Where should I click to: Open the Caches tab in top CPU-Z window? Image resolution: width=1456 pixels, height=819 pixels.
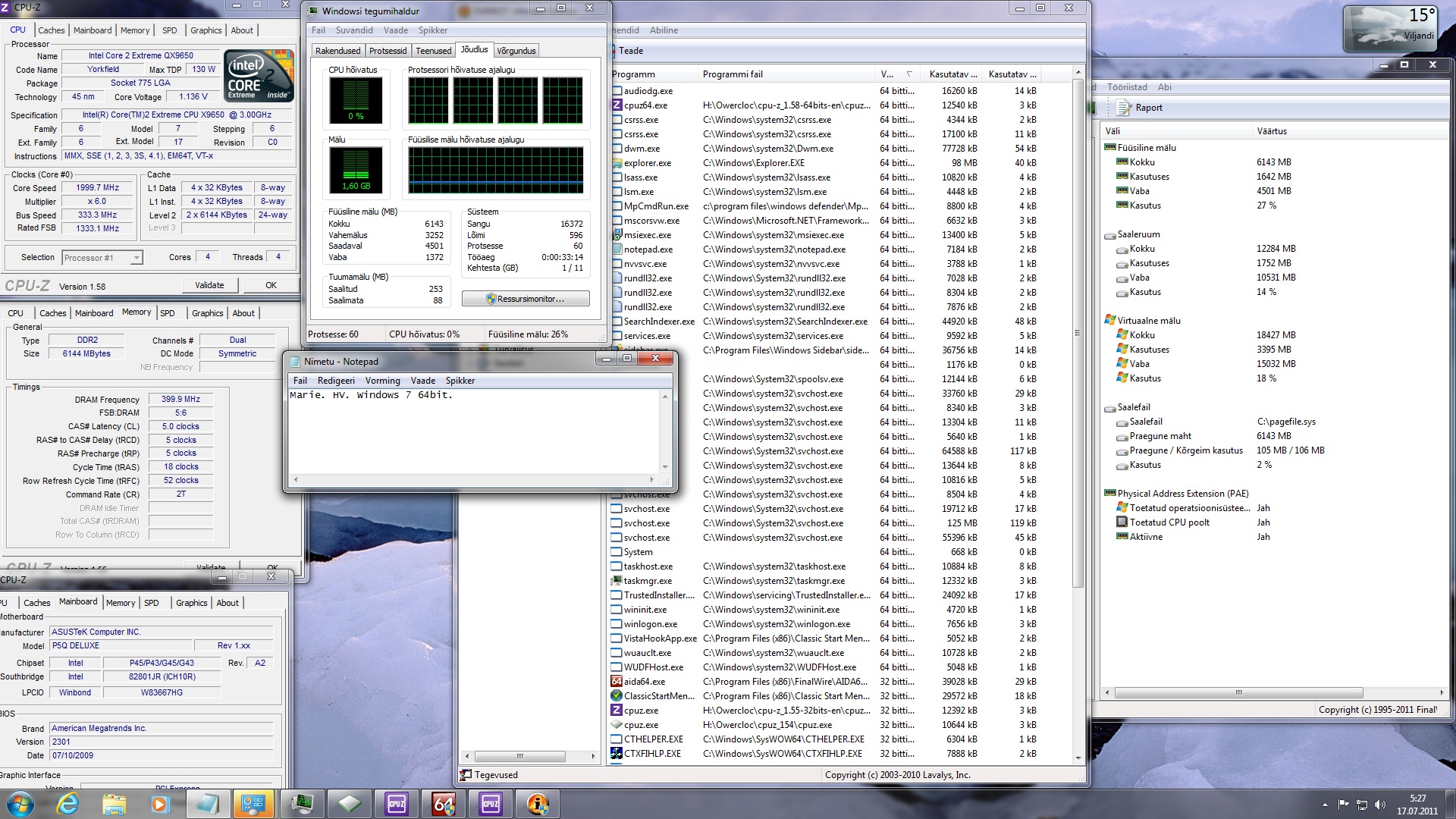pyautogui.click(x=52, y=30)
